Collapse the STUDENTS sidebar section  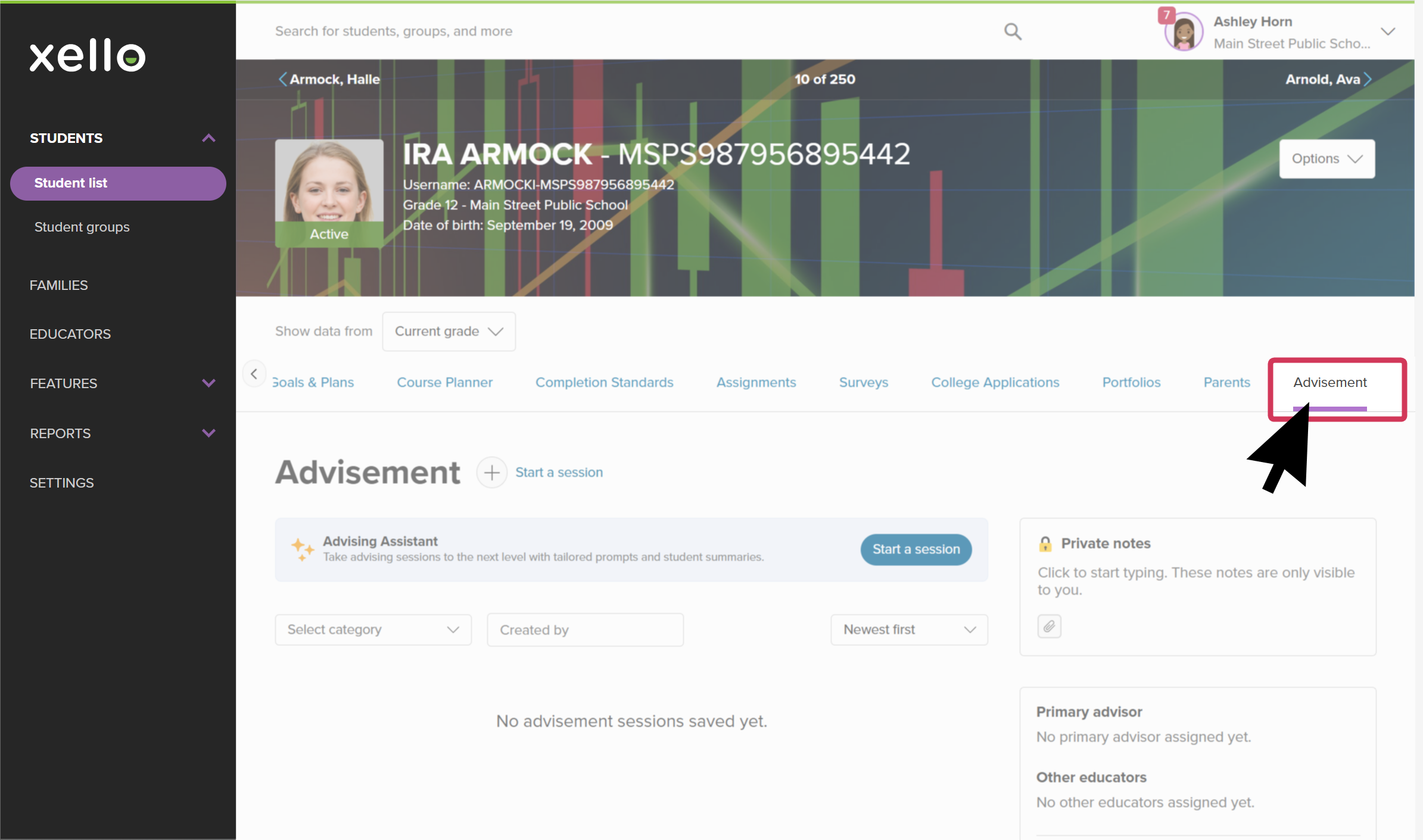(208, 138)
